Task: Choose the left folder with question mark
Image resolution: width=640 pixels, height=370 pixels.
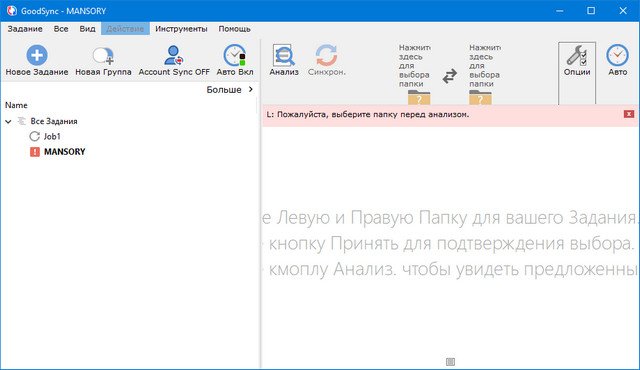Action: (x=419, y=97)
